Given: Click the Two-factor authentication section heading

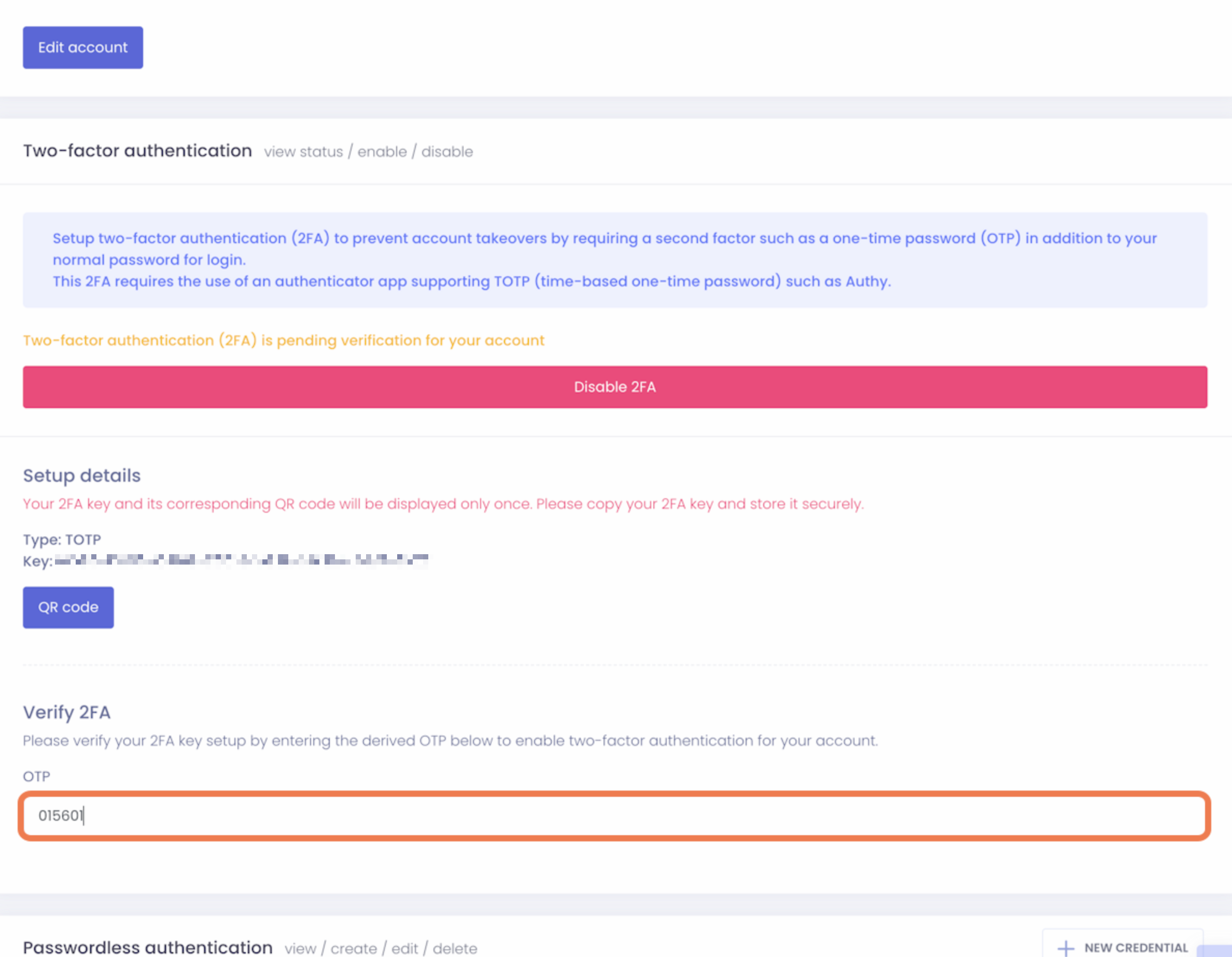Looking at the screenshot, I should 137,150.
